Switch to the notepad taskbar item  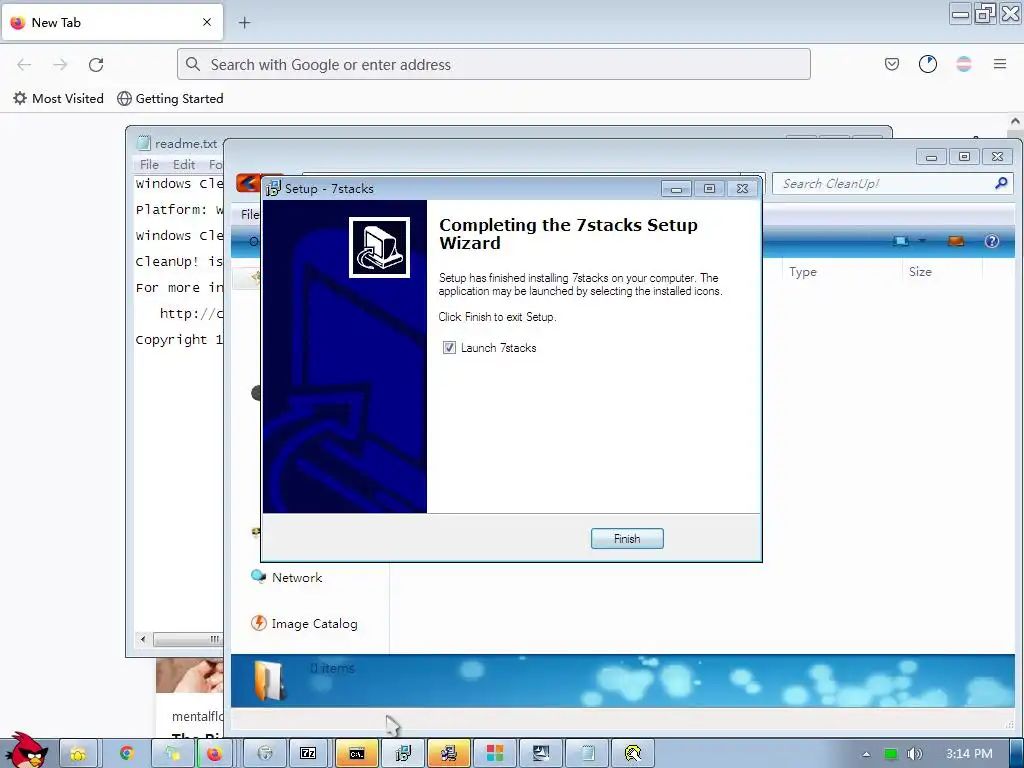coord(587,754)
